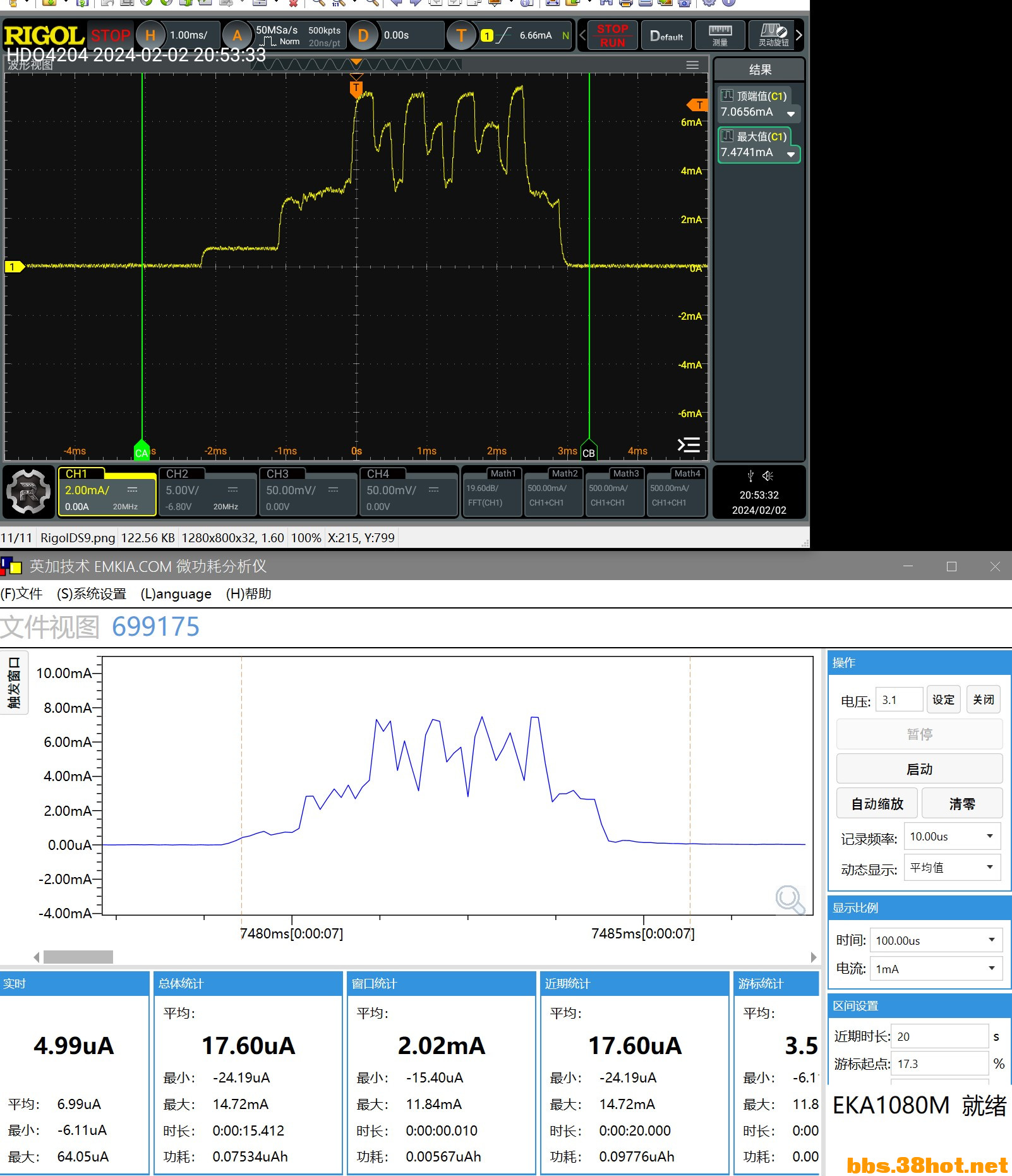Expand the 最大值(C1) result dropdown arrow
1012x1176 pixels.
[x=791, y=154]
